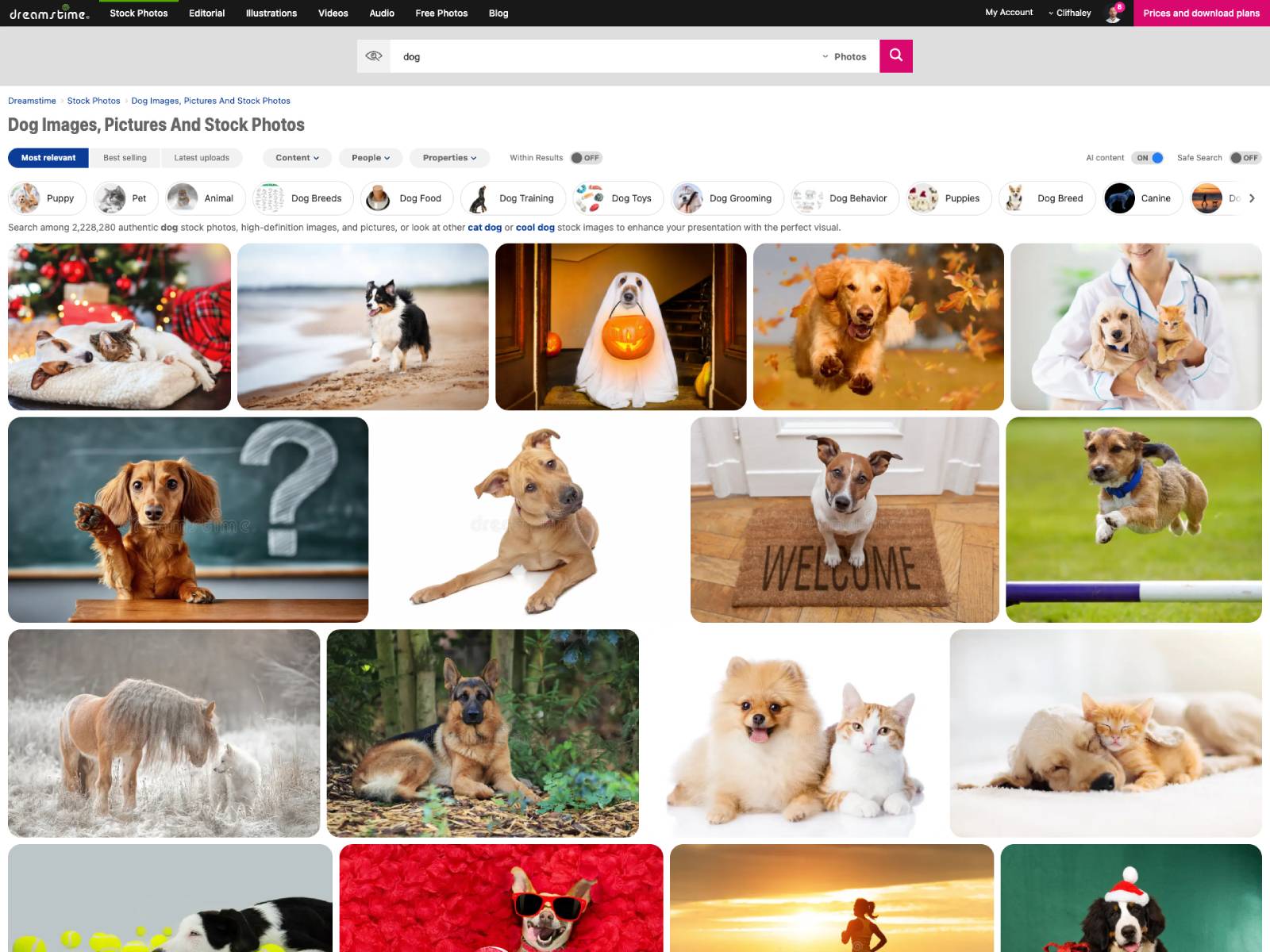Click the Dreamstime logo
This screenshot has width=1270, height=952.
49,13
